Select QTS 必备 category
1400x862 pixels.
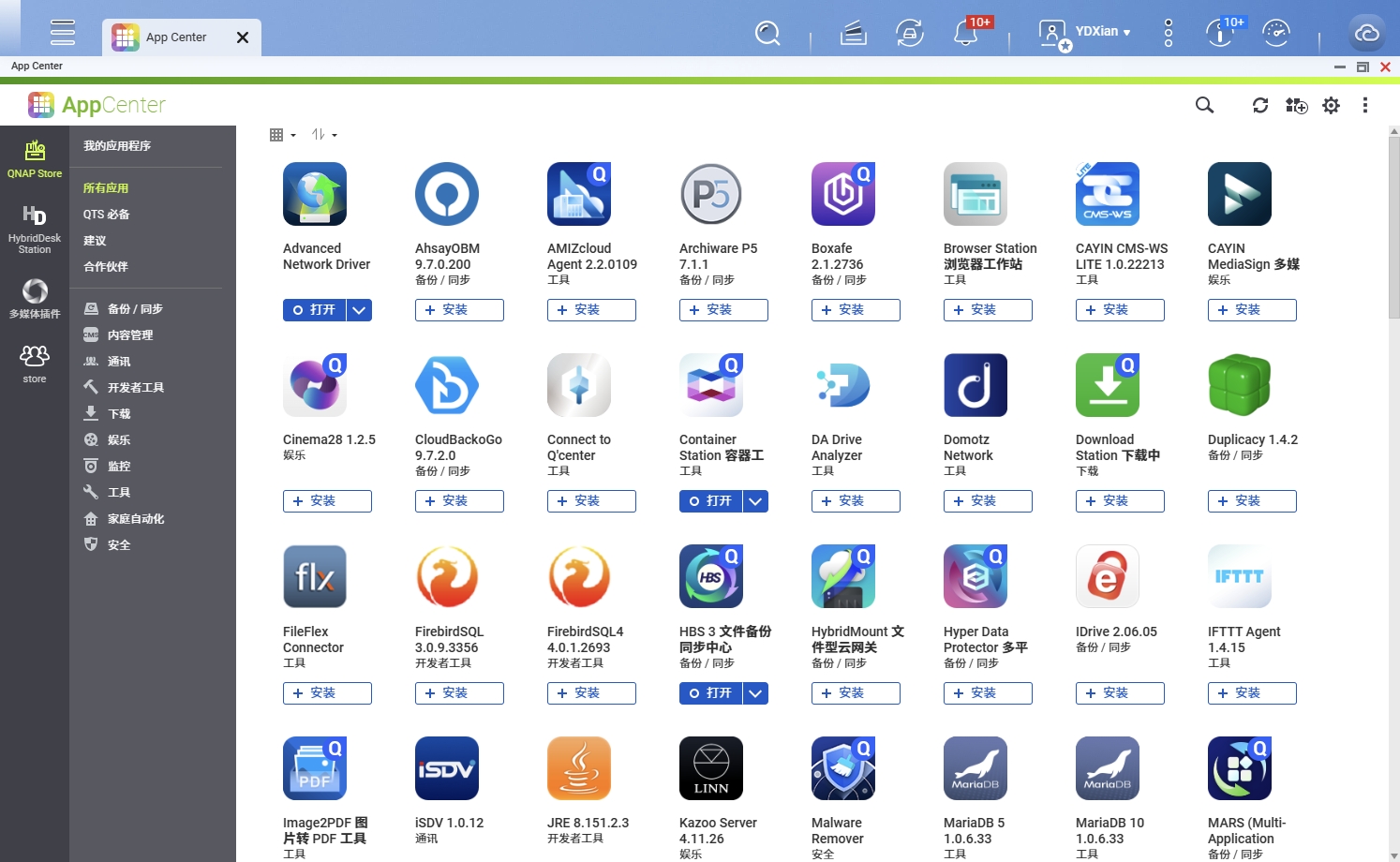point(106,215)
